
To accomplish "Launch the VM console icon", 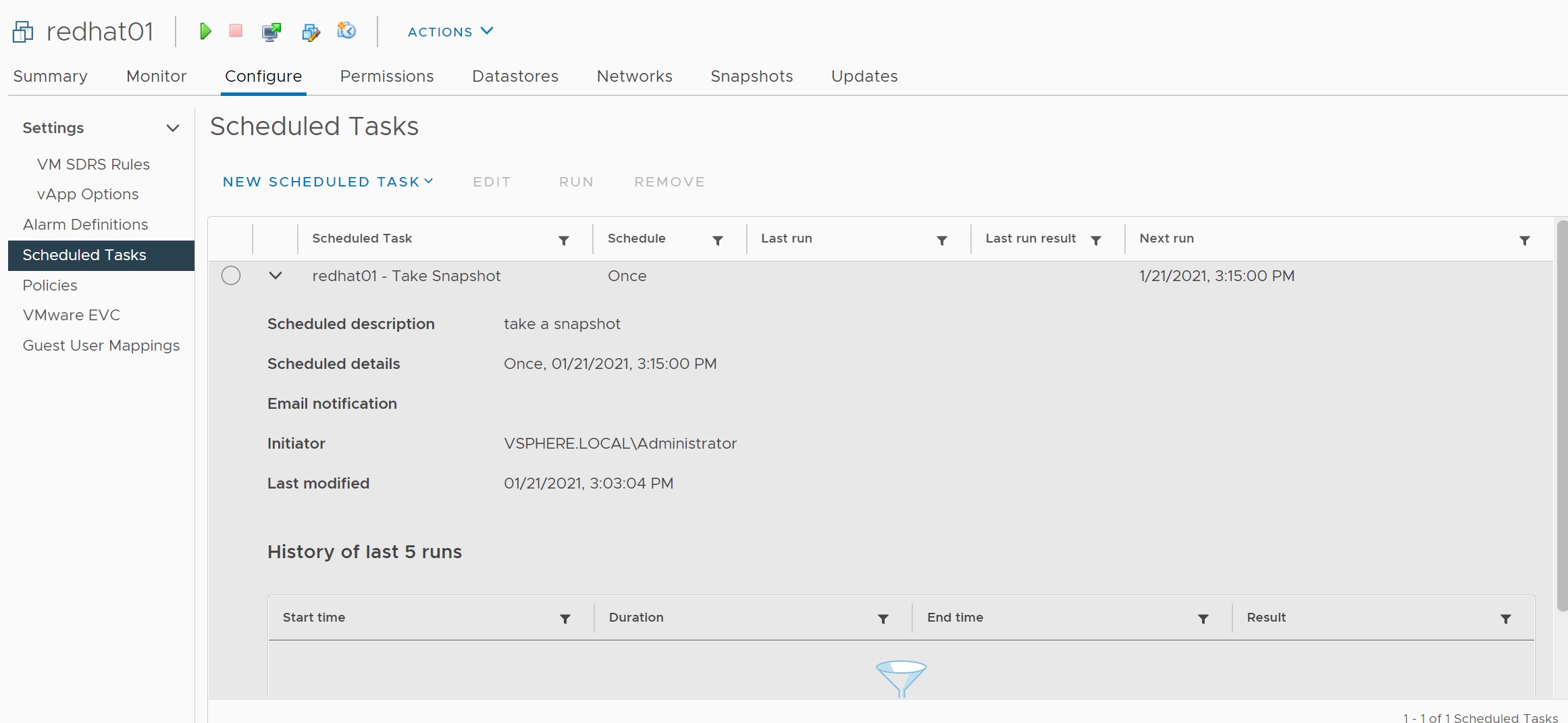I will 271,32.
